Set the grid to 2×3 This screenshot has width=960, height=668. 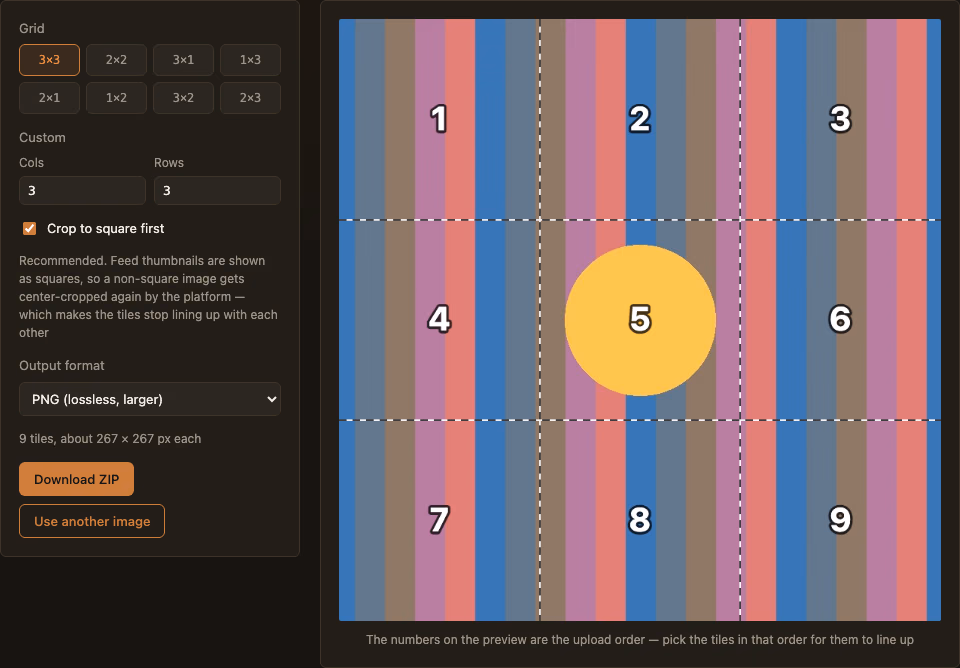250,98
